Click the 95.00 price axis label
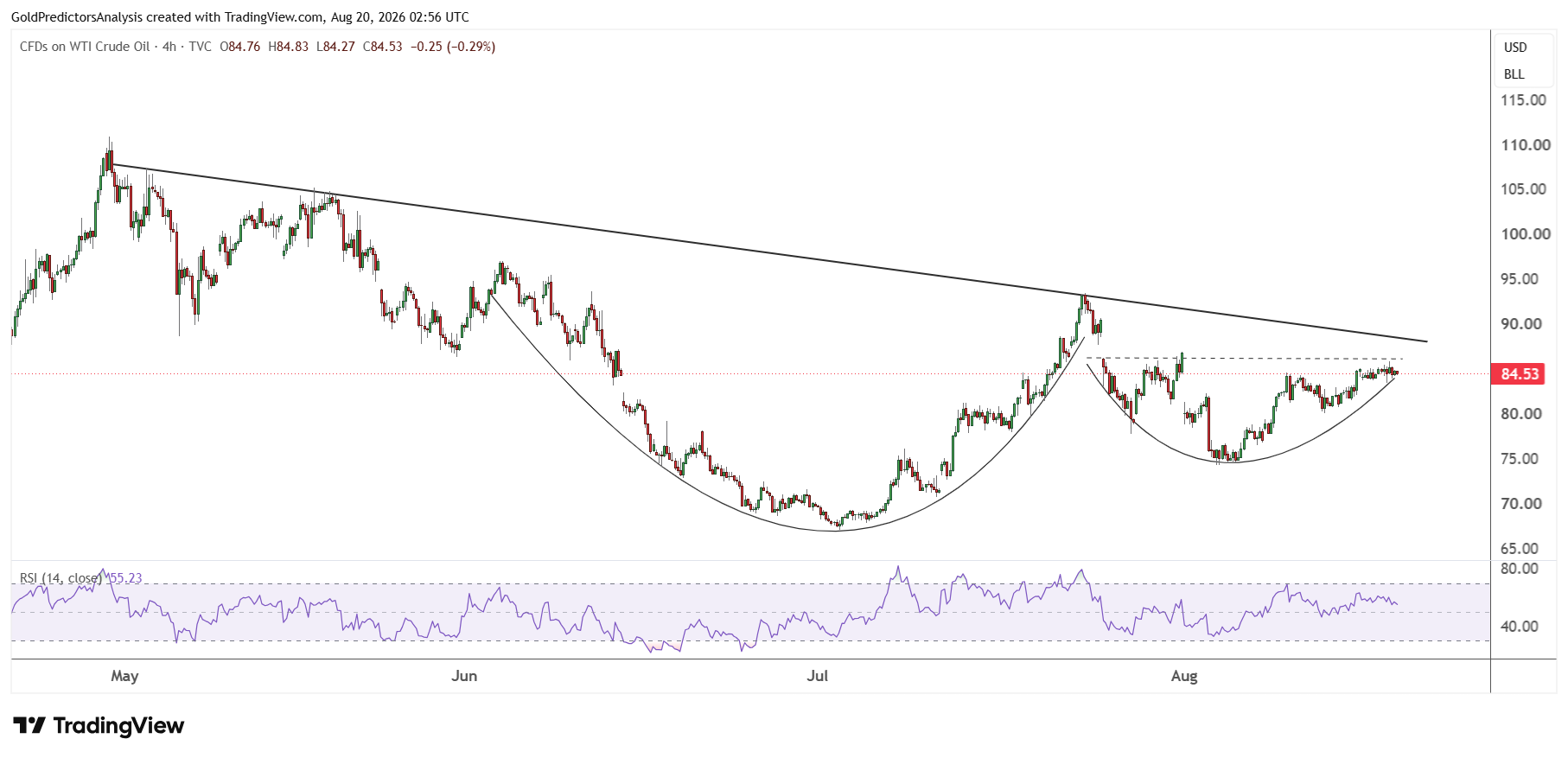The image size is (1568, 758). coord(1520,279)
